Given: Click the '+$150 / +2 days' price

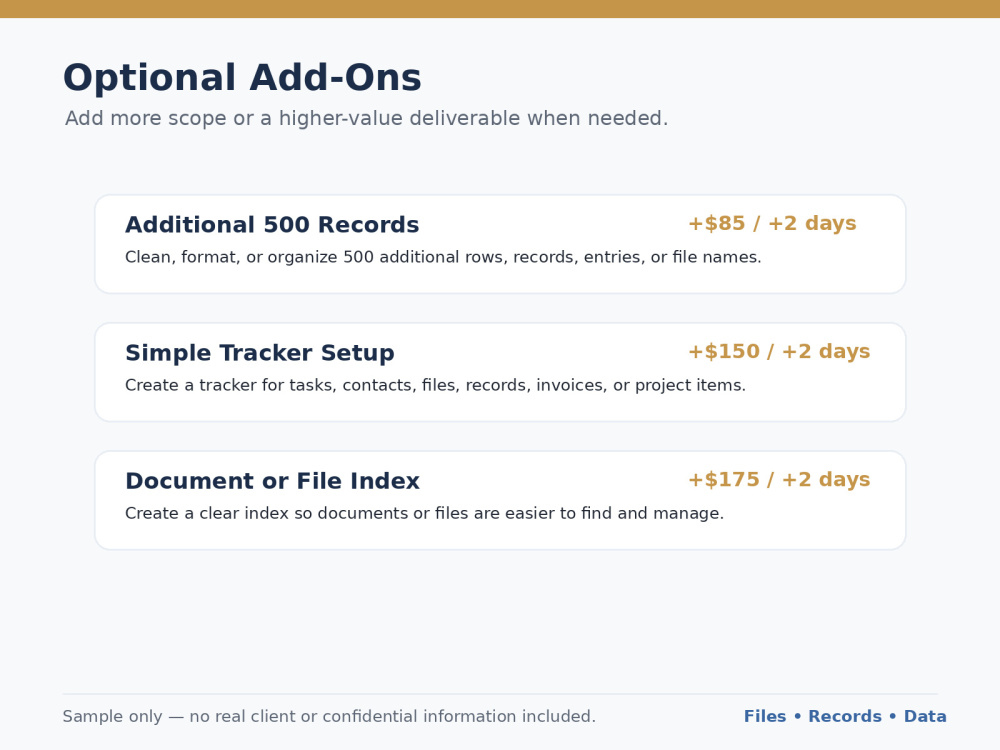Looking at the screenshot, I should (x=779, y=351).
